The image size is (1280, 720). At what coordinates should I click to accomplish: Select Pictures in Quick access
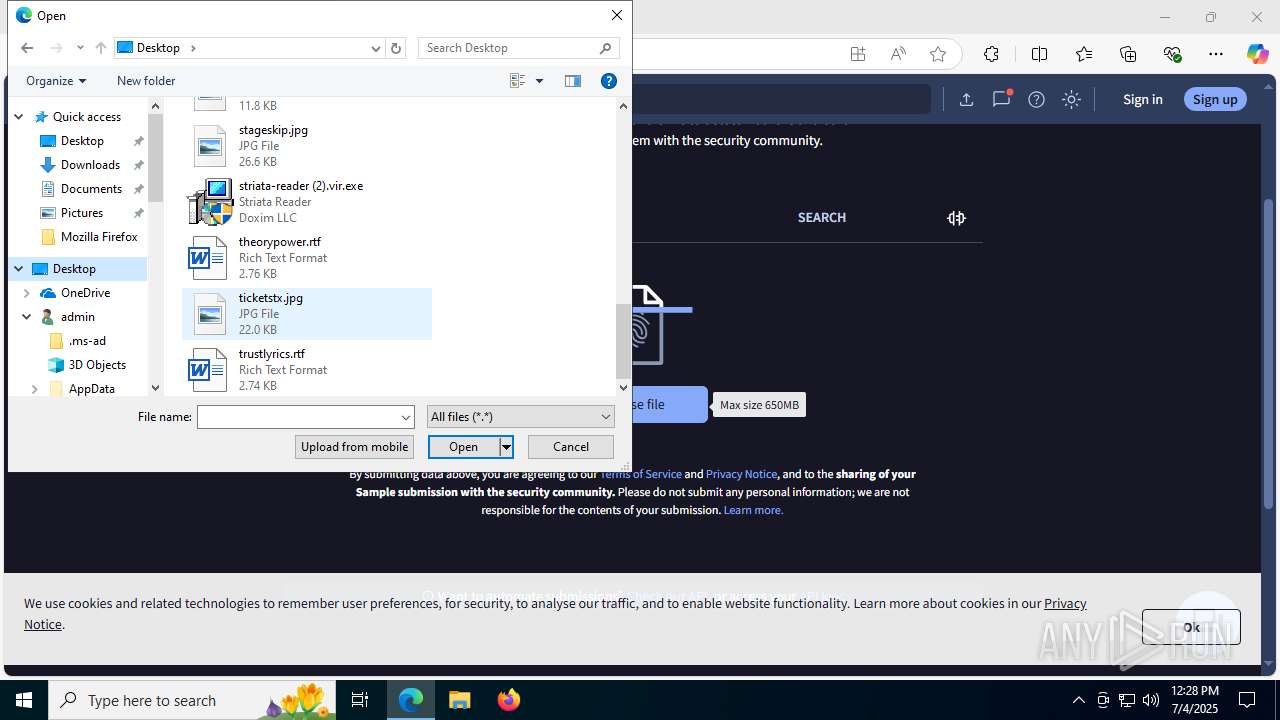82,213
